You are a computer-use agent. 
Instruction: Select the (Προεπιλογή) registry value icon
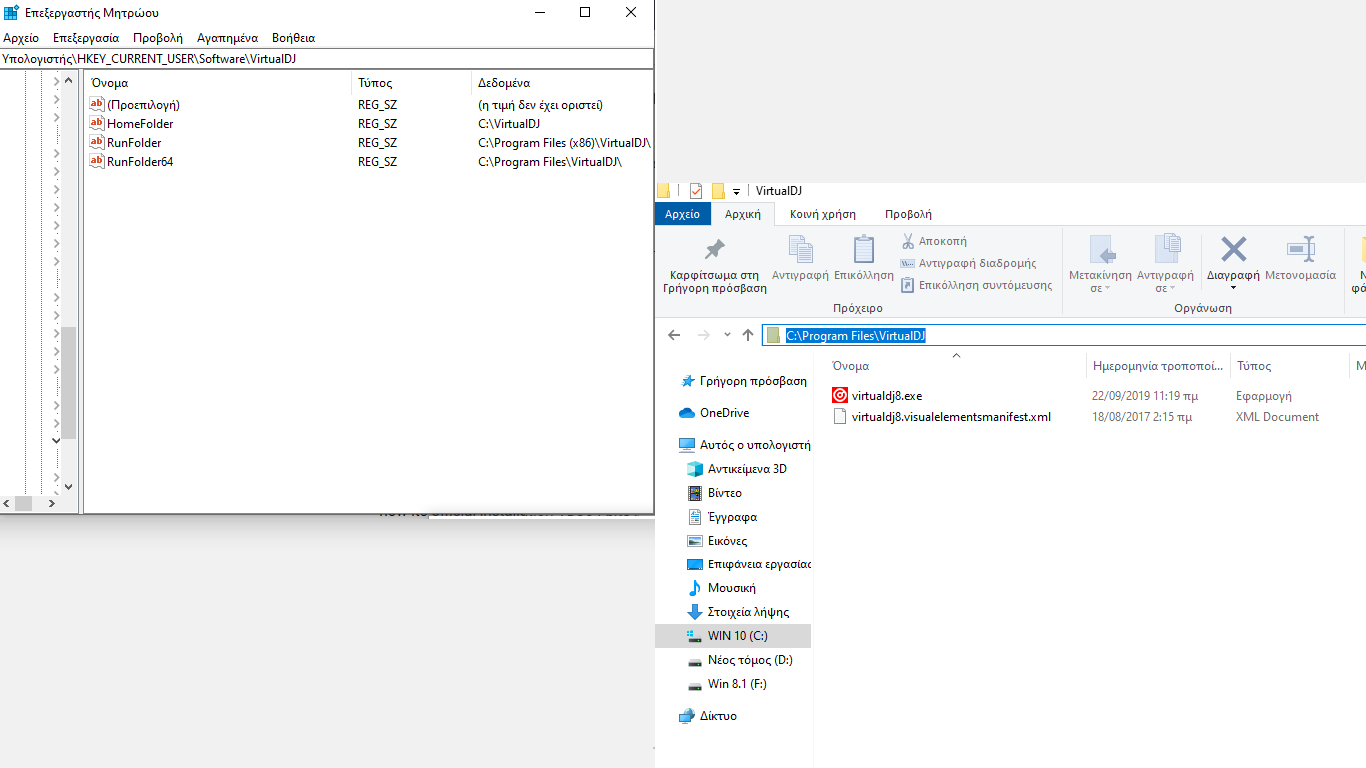pos(97,104)
